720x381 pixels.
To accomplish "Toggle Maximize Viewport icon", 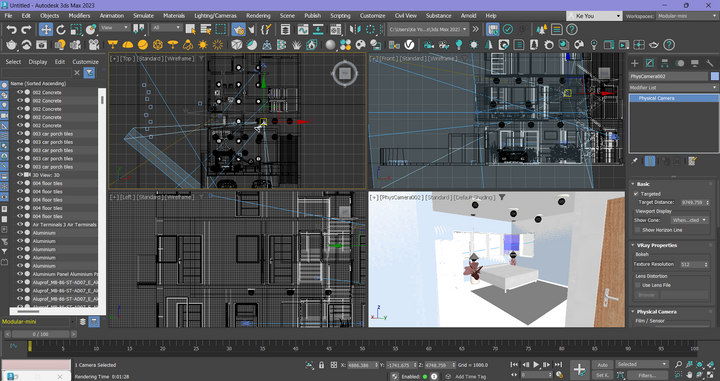I will [x=711, y=376].
